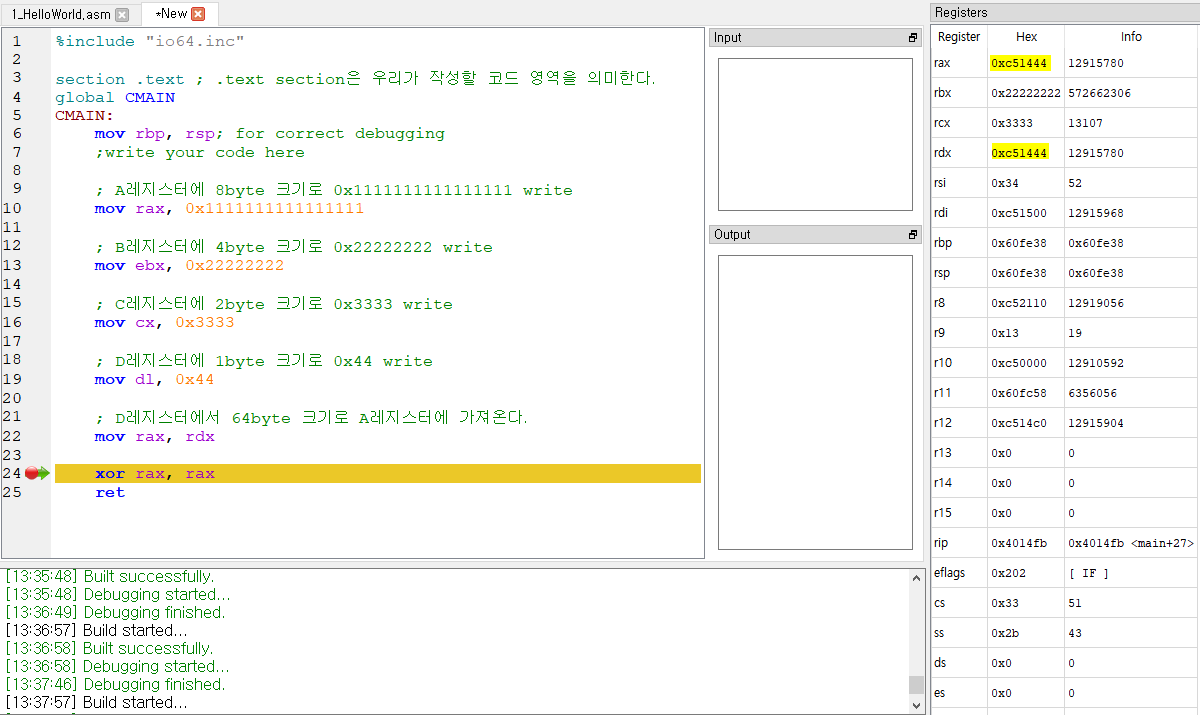The image size is (1200, 715).
Task: Click r11 hex value 0x60fc58
Action: [x=1019, y=393]
